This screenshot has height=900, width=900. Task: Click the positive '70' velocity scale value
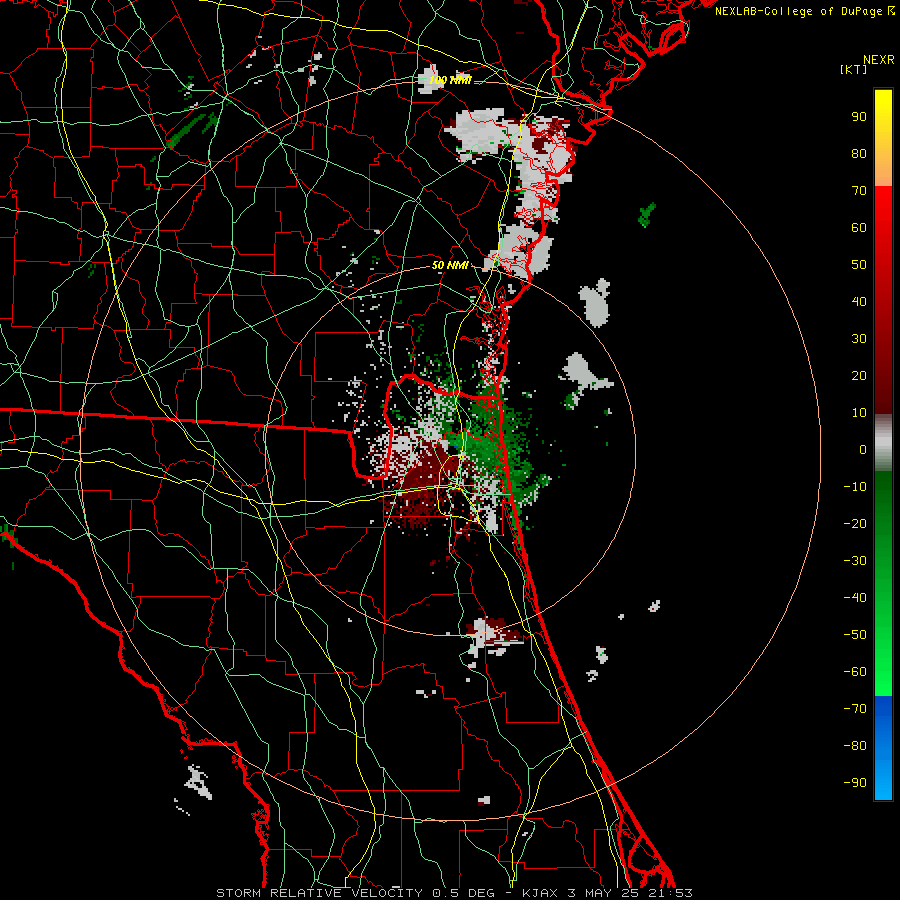[x=859, y=191]
